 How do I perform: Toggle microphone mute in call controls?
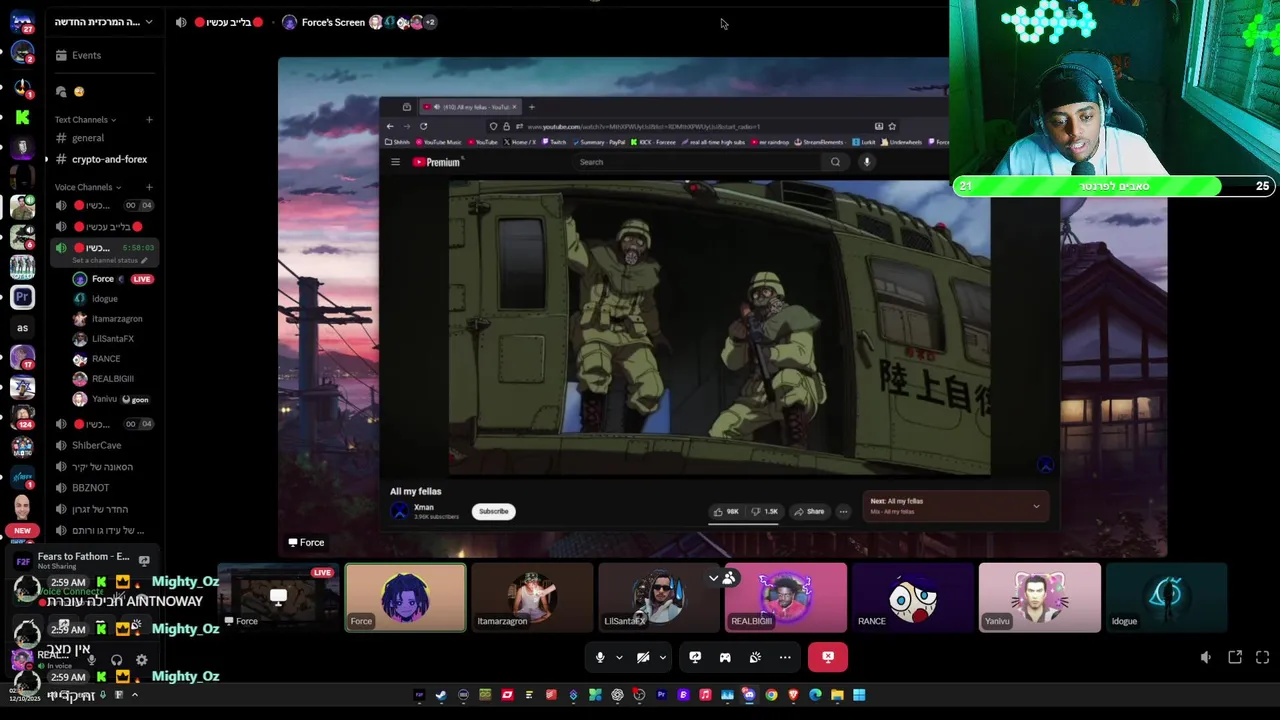[600, 657]
